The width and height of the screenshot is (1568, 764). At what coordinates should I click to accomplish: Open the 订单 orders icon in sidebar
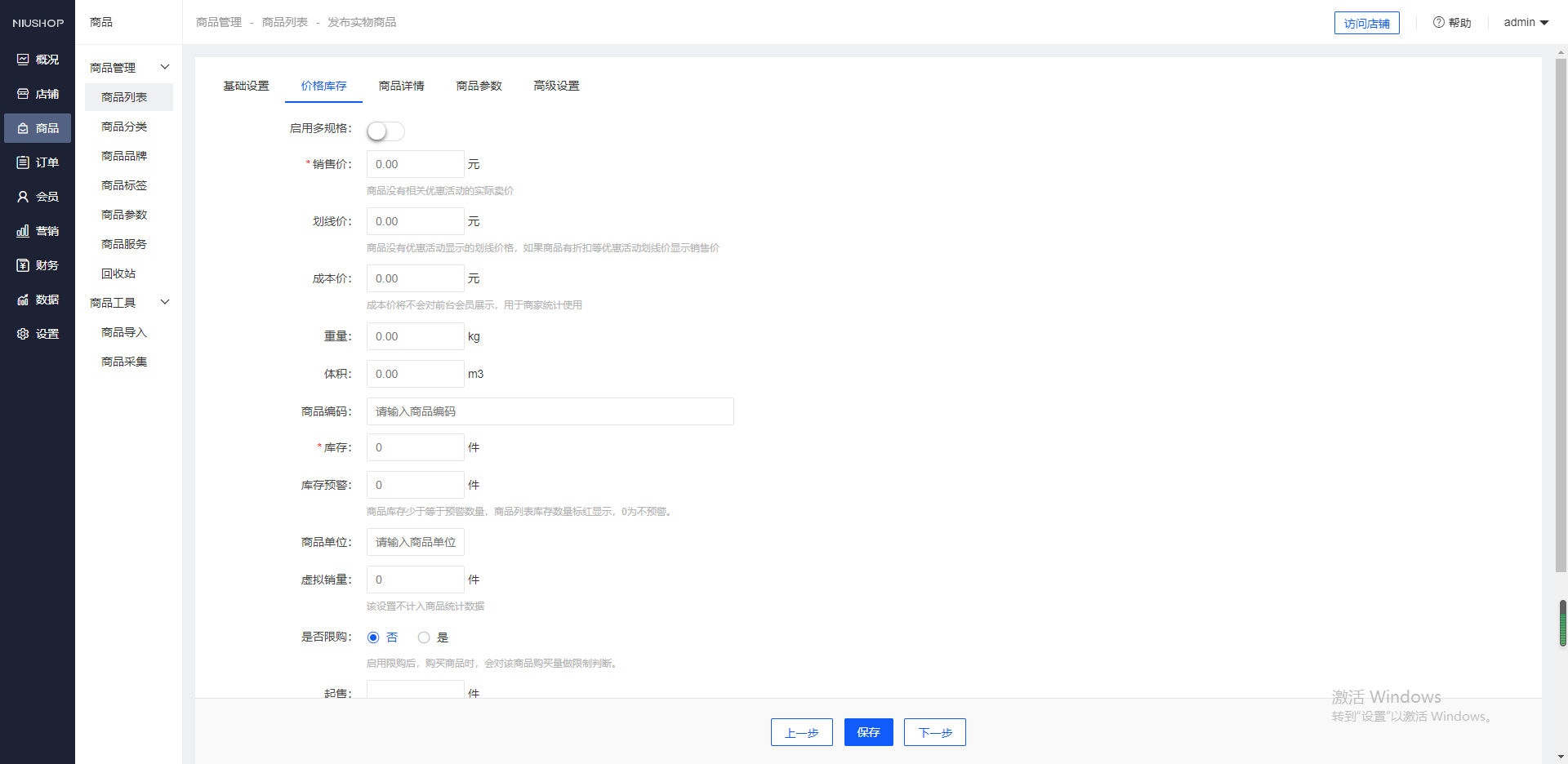(23, 162)
